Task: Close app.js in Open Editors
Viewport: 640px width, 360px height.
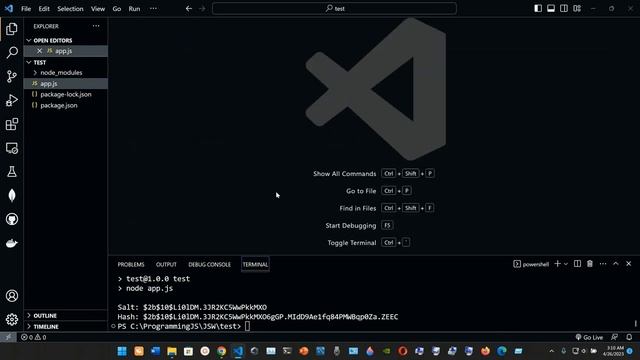Action: 39,51
